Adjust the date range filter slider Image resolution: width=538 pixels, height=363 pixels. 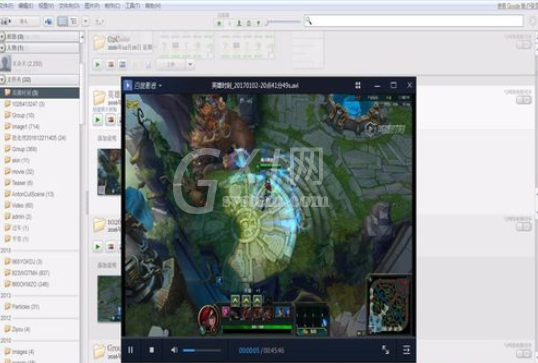pyautogui.click(x=284, y=22)
